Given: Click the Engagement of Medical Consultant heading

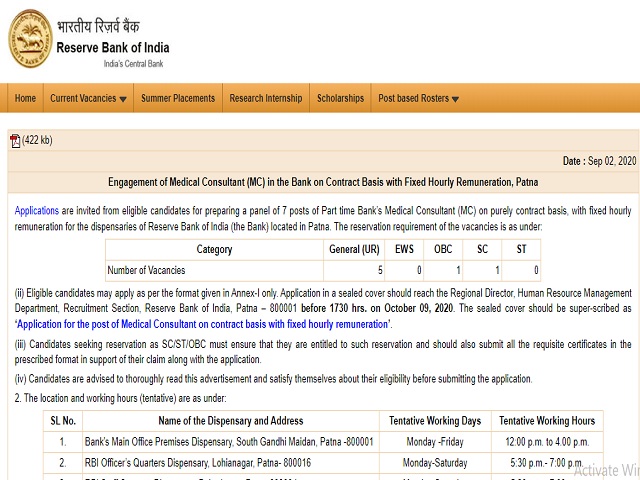Looking at the screenshot, I should [x=323, y=182].
